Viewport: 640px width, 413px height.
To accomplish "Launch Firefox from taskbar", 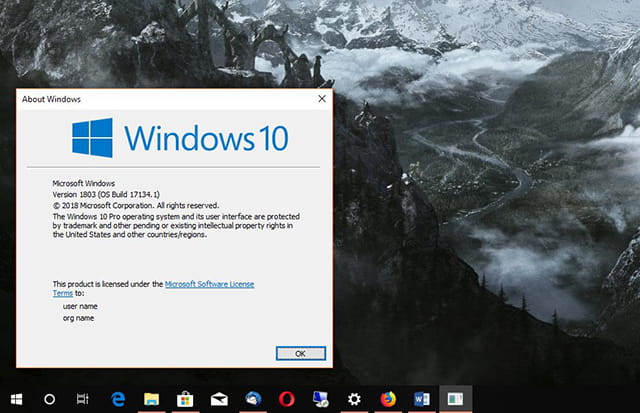I will (388, 399).
